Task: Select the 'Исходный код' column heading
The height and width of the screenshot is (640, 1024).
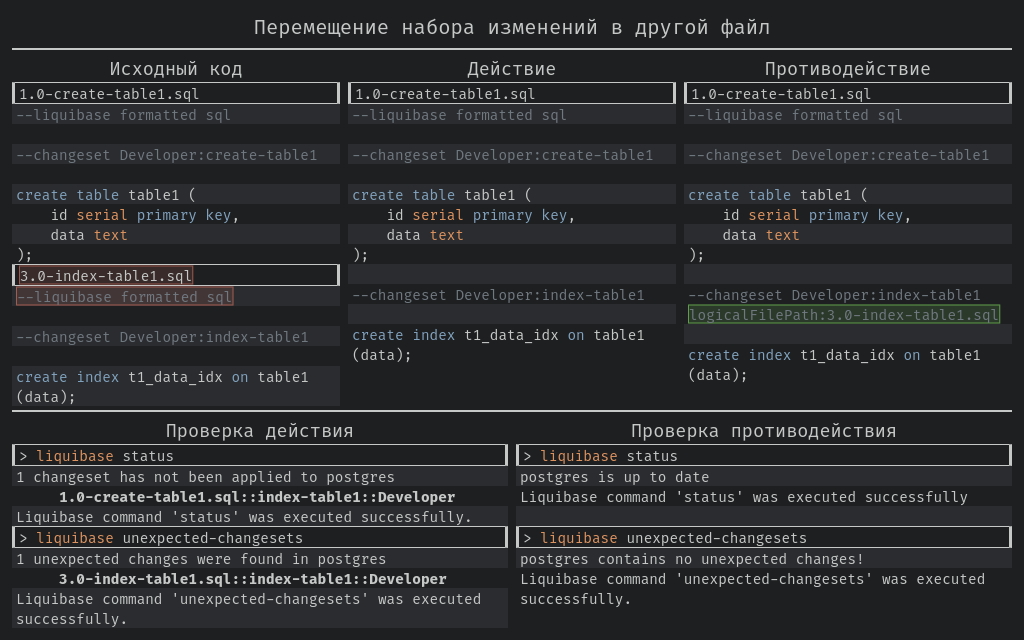Action: click(x=176, y=69)
